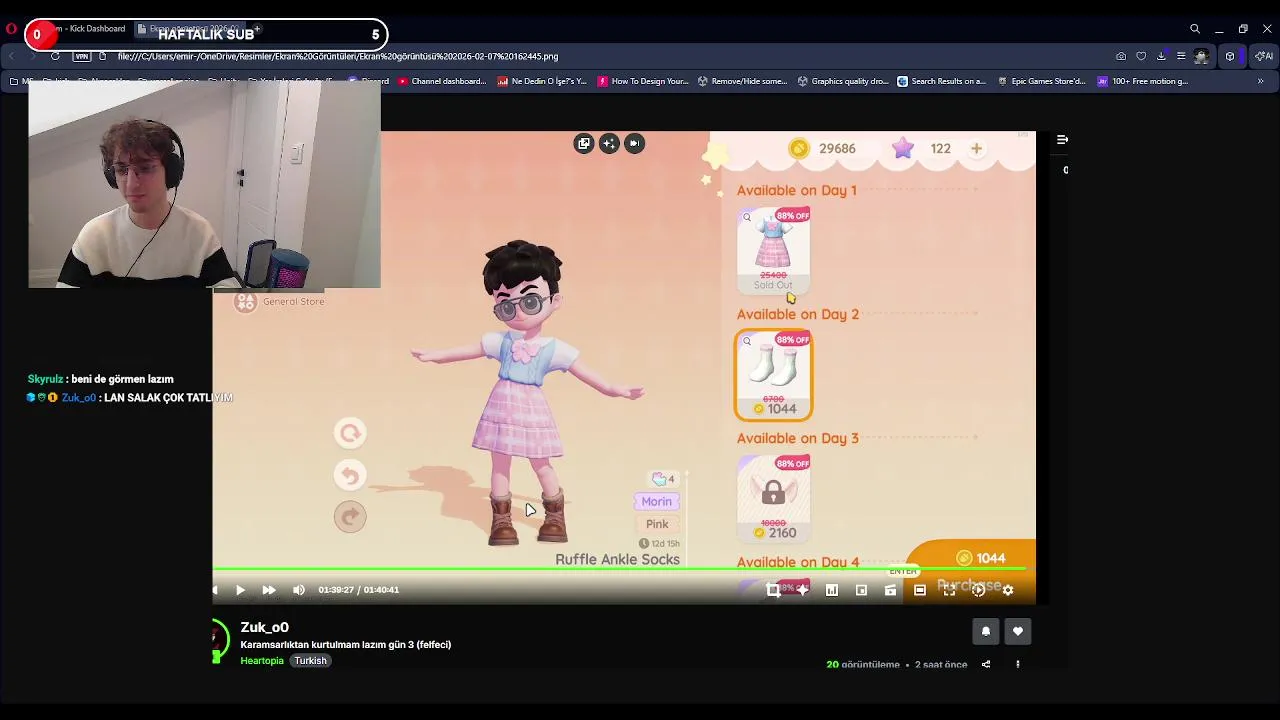Click the cast to device icon
The width and height of the screenshot is (1280, 720).
coord(890,590)
